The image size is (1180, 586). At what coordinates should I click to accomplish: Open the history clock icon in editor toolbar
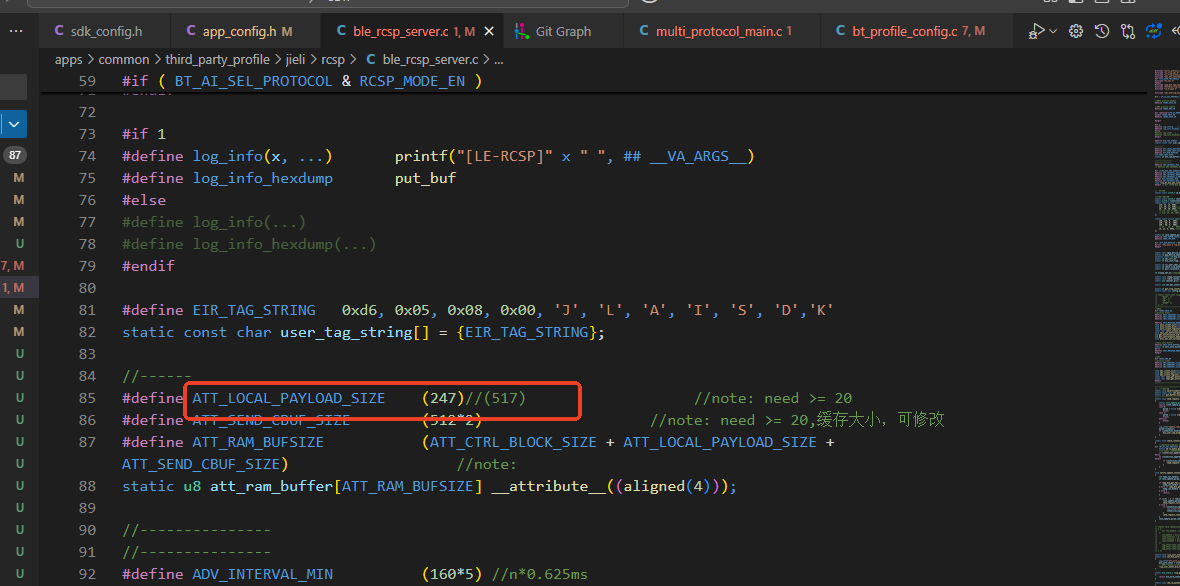(1102, 31)
